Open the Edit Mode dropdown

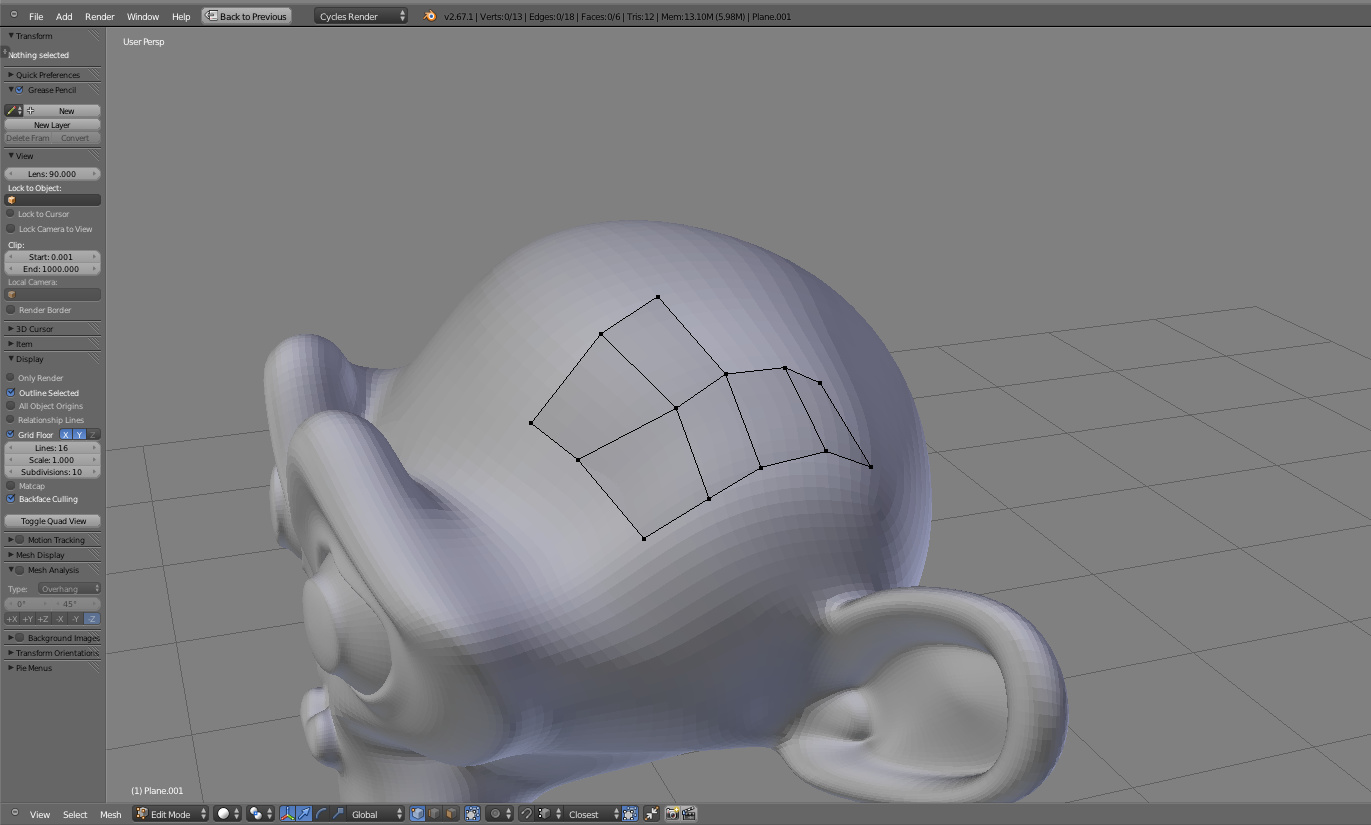[171, 814]
